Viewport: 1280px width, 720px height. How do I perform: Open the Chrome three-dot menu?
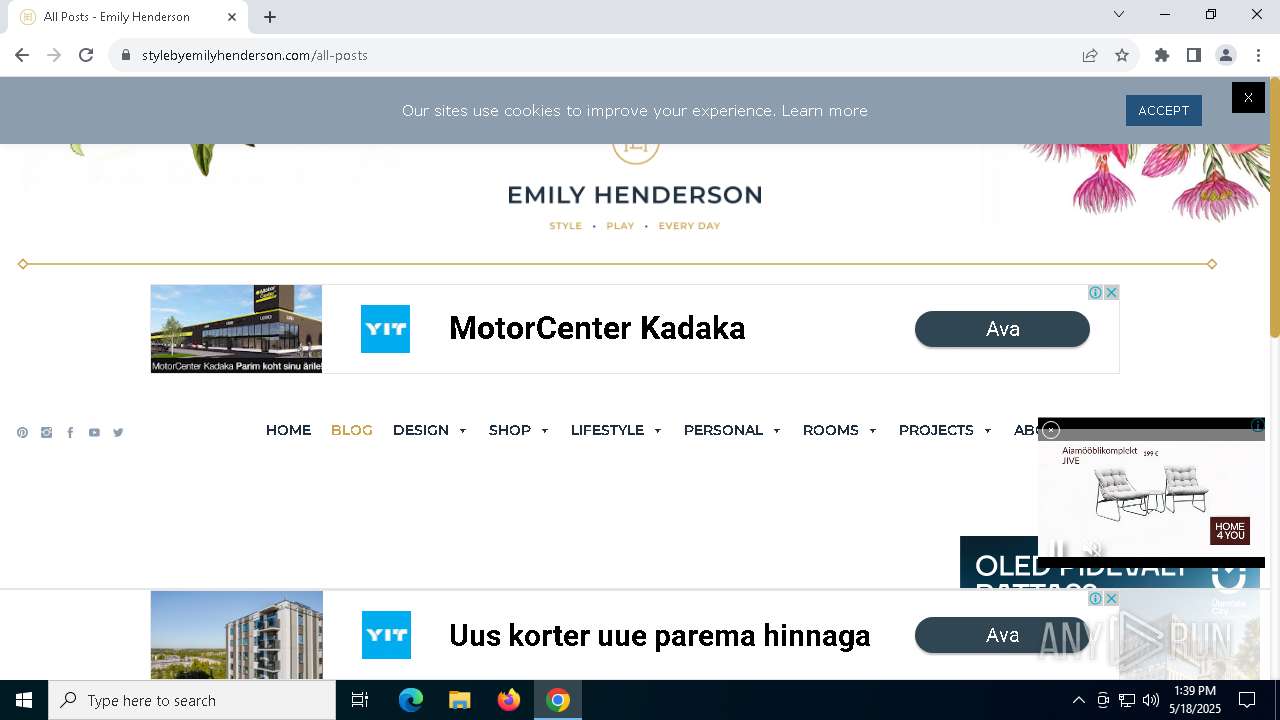1258,55
